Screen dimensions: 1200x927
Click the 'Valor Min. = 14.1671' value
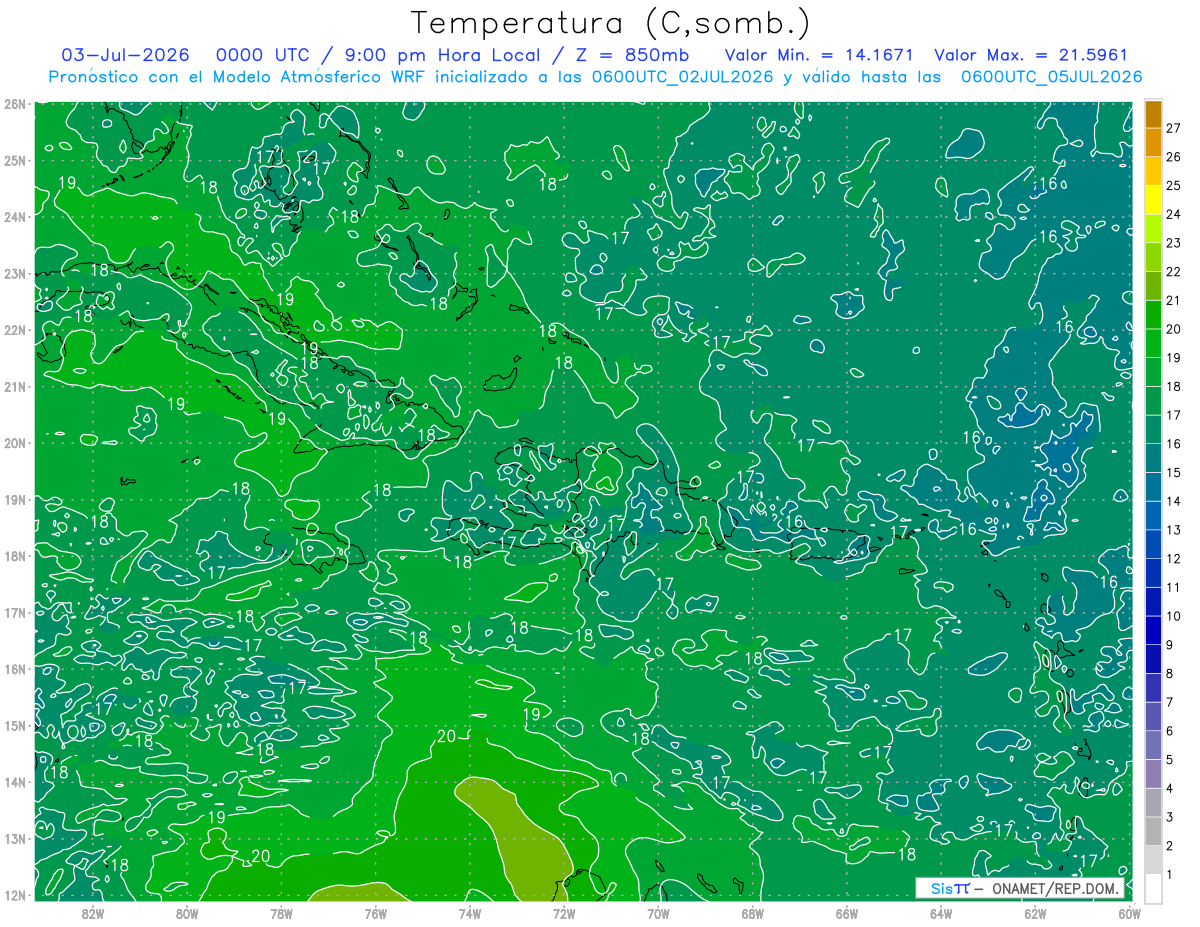[819, 55]
